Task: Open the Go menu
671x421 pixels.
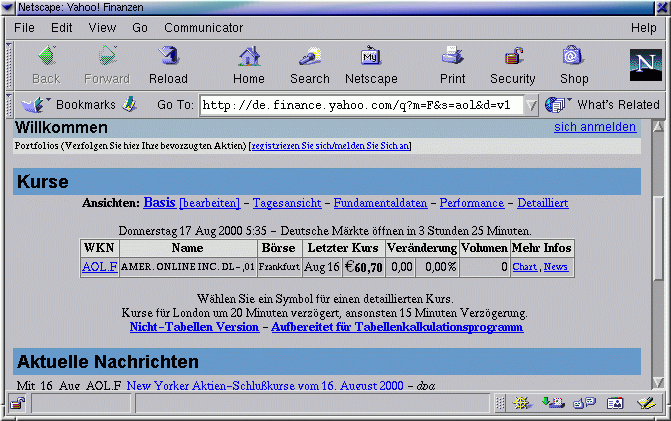Action: pos(140,28)
